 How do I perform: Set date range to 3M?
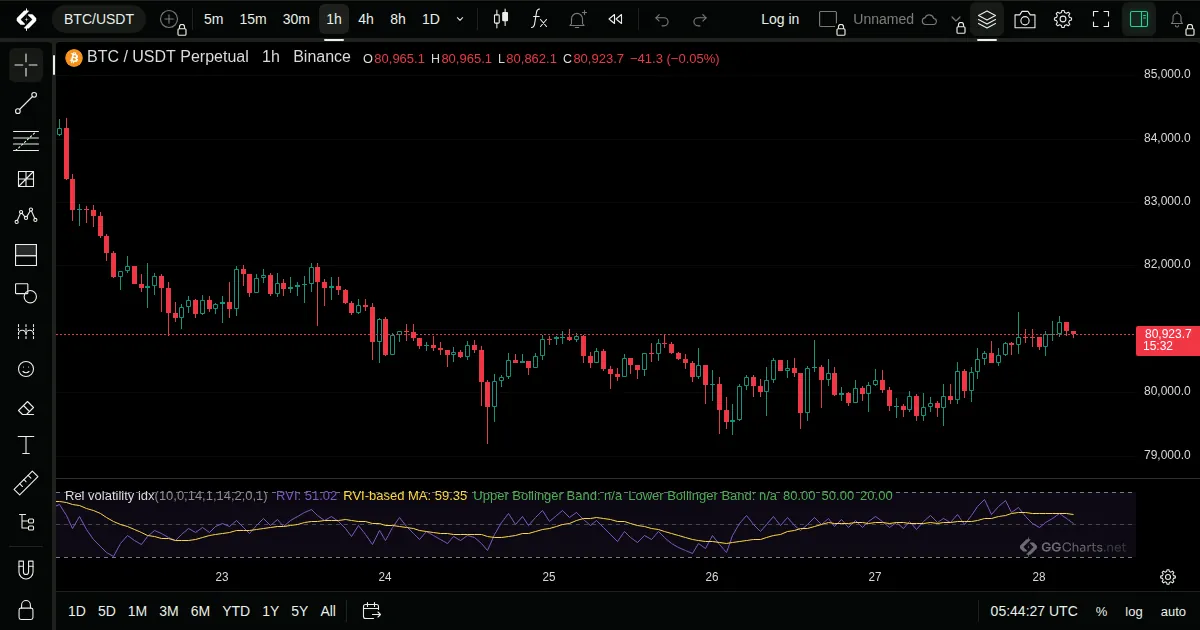169,611
